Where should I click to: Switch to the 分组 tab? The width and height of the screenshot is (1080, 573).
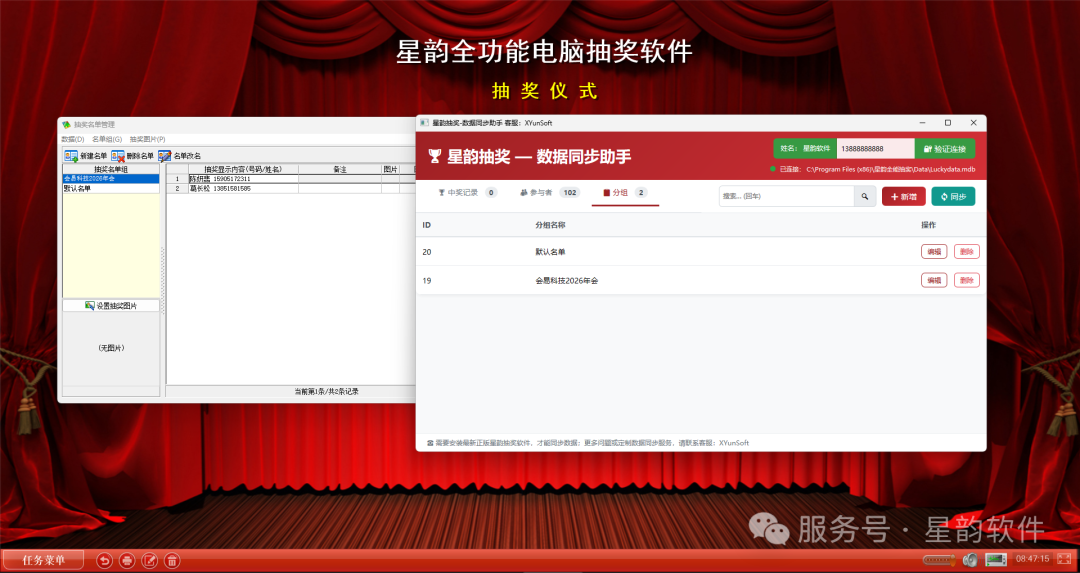coord(625,193)
